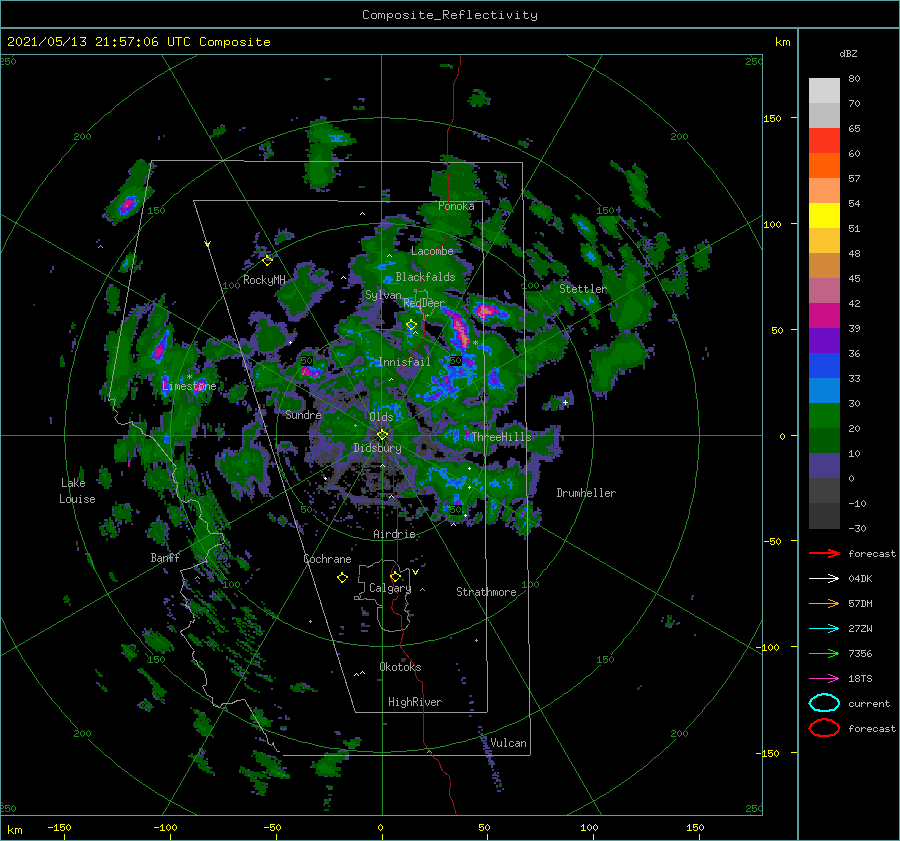900x841 pixels.
Task: Click the green 7356 arrow icon
Action: pyautogui.click(x=824, y=653)
